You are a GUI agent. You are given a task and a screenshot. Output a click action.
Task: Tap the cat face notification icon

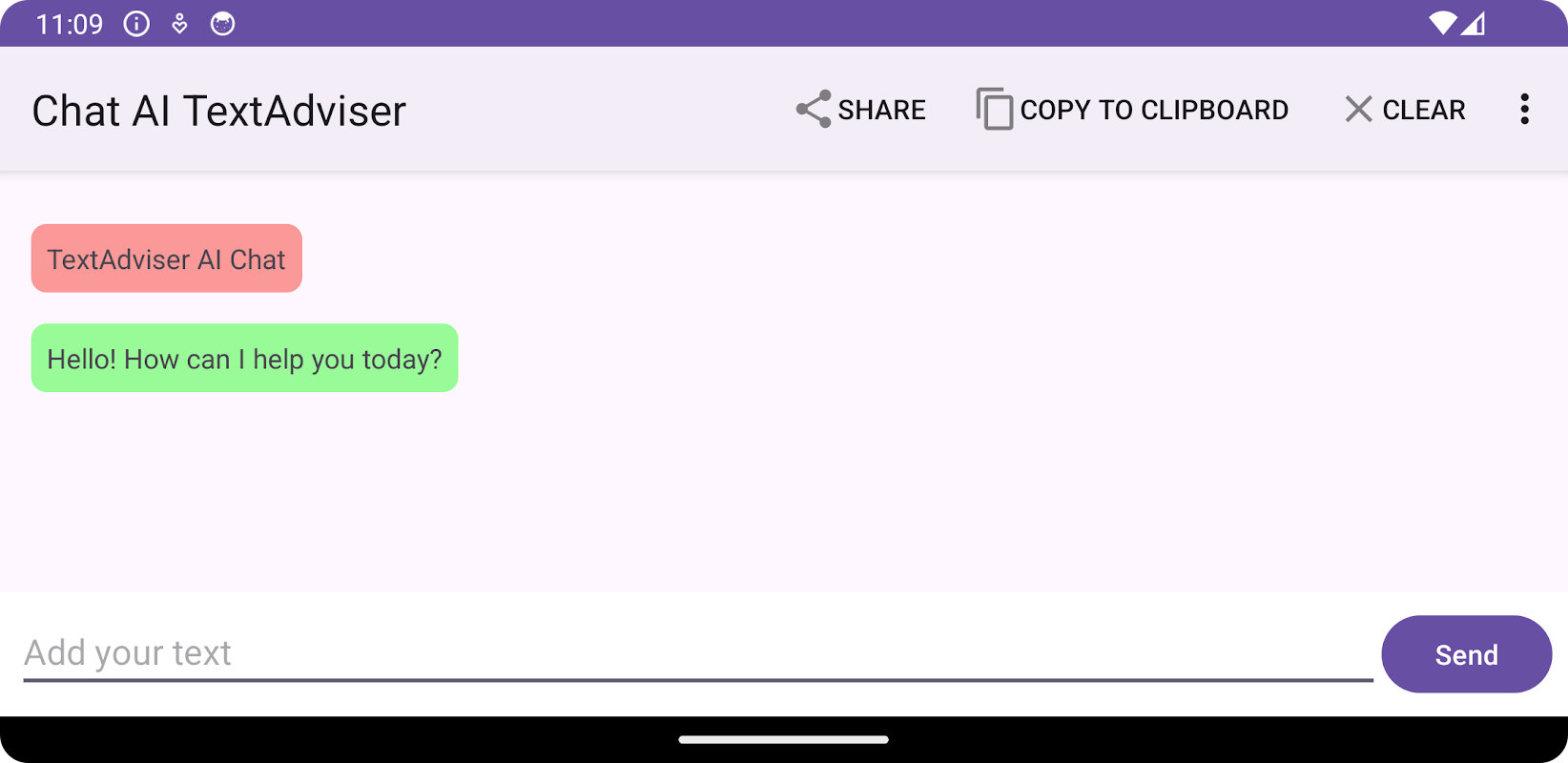coord(222,24)
